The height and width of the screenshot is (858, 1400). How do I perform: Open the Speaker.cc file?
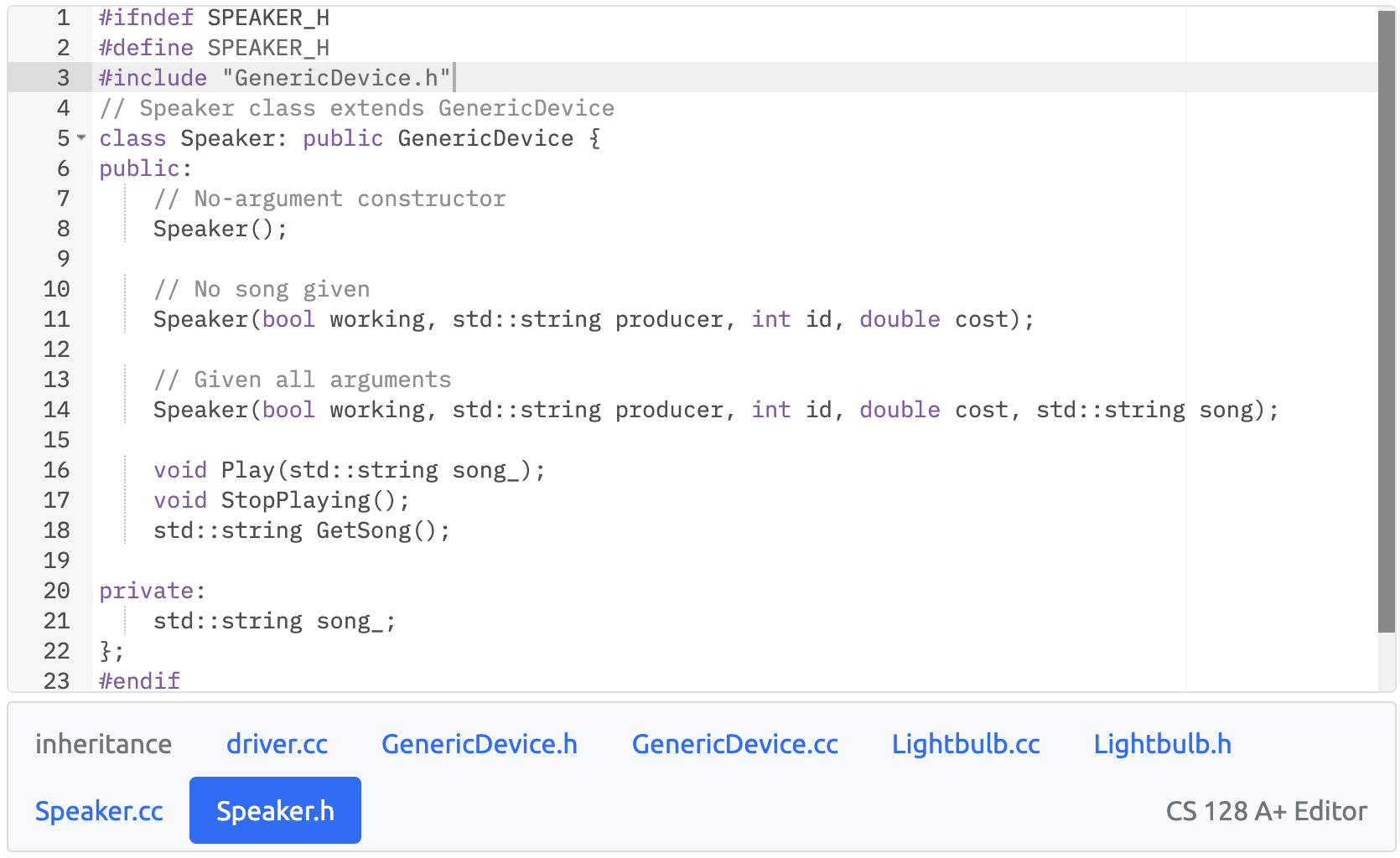click(99, 810)
